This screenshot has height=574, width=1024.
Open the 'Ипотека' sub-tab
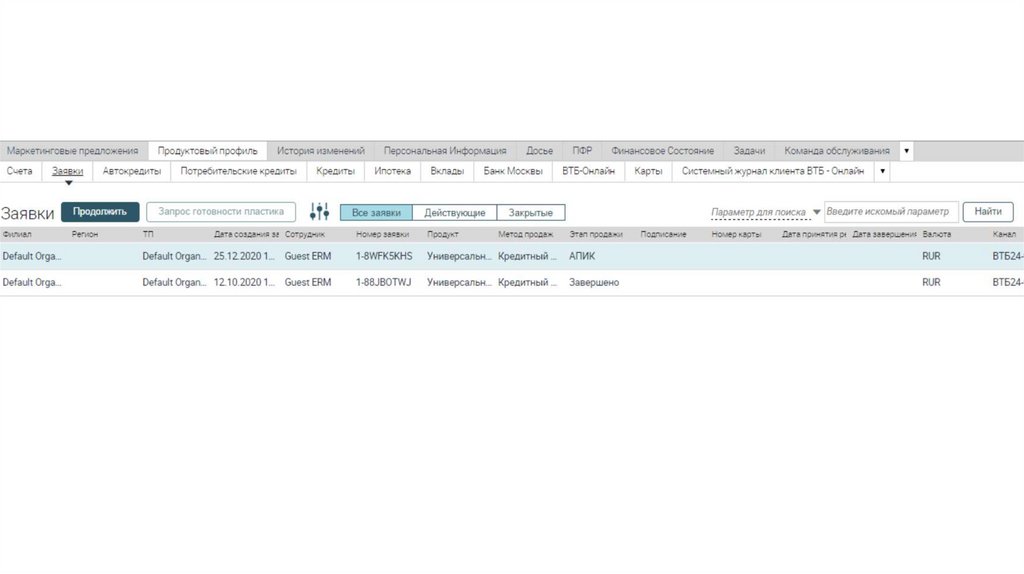tap(392, 171)
